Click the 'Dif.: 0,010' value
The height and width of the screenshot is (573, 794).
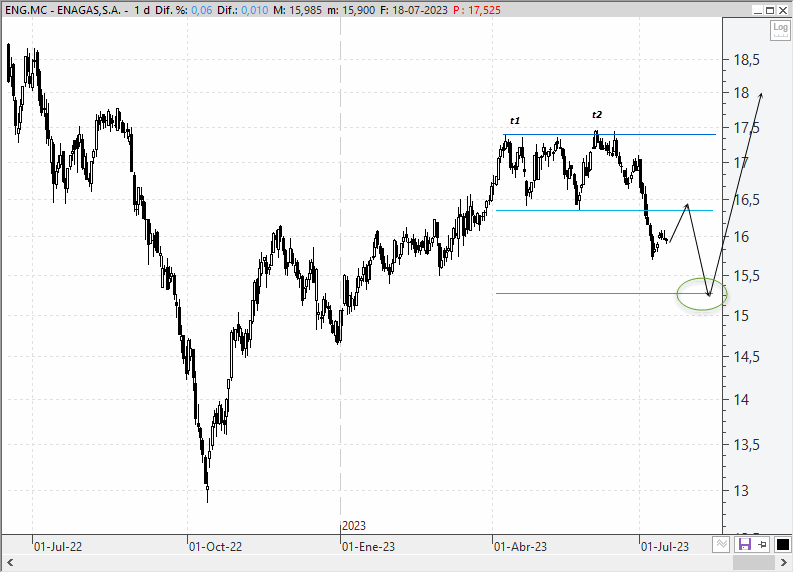[x=243, y=10]
